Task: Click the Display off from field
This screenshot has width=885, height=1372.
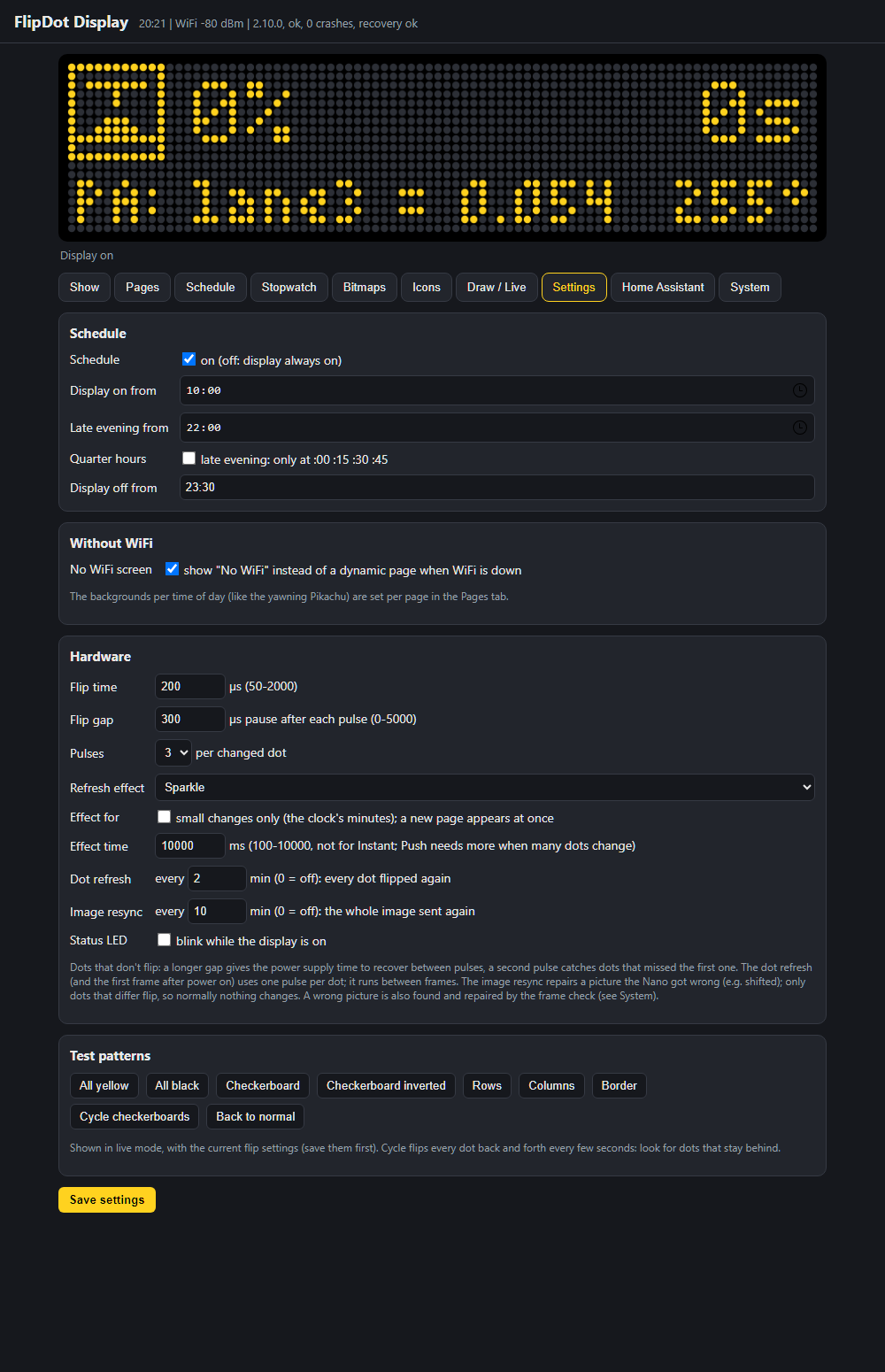Action: point(496,487)
